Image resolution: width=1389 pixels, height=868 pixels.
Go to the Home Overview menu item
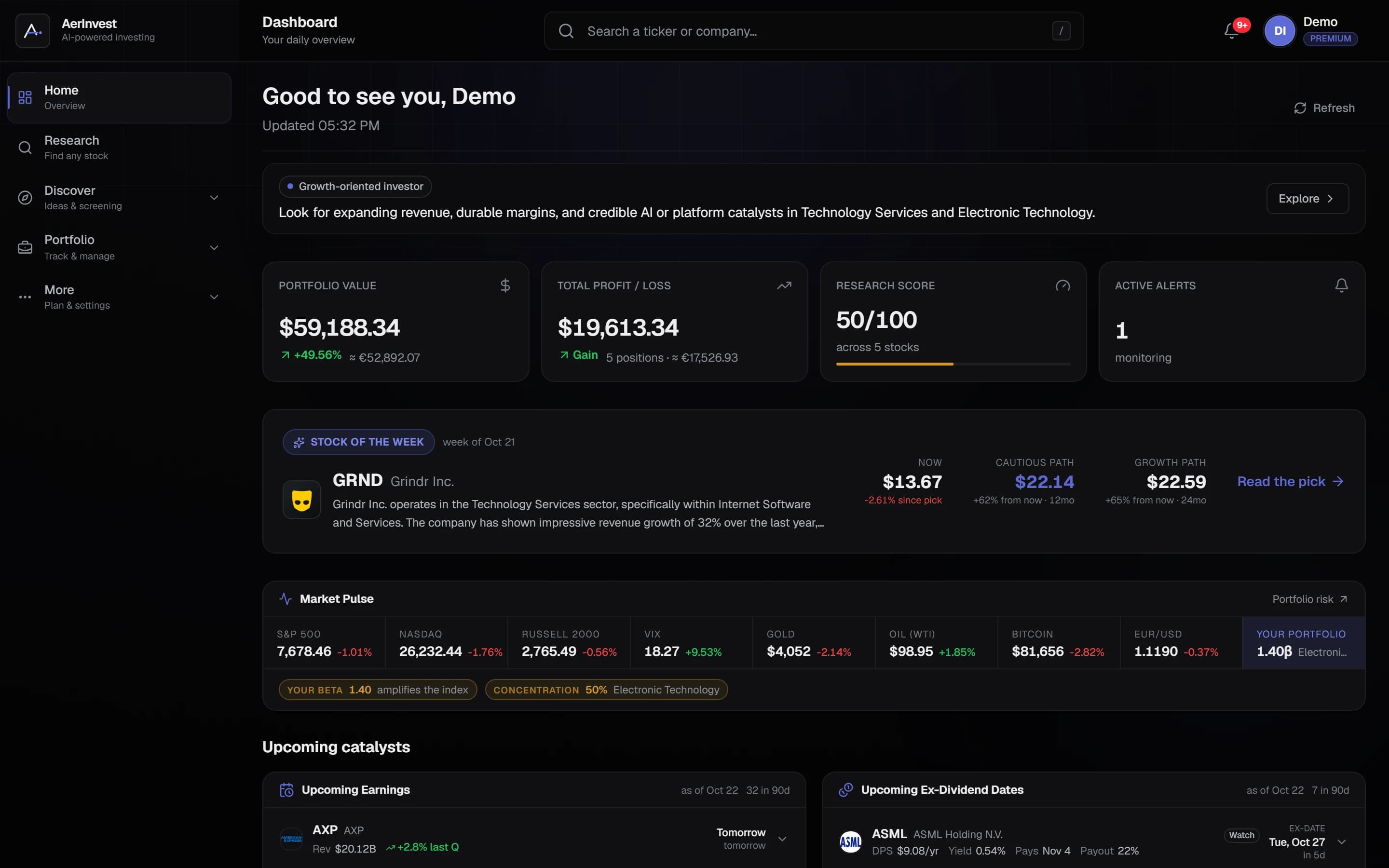(119, 97)
